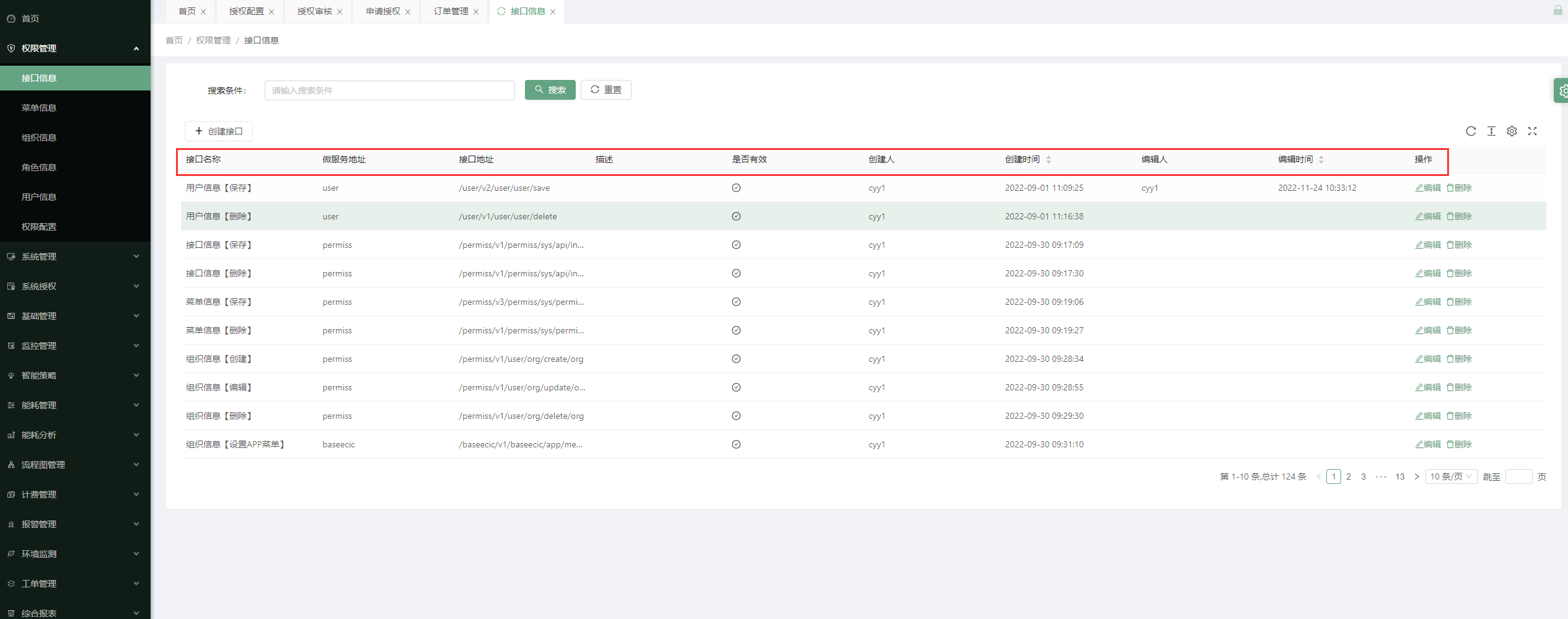Expand the 计费管理 sidebar menu
Screen dimensions: 1568x619
tap(75, 494)
